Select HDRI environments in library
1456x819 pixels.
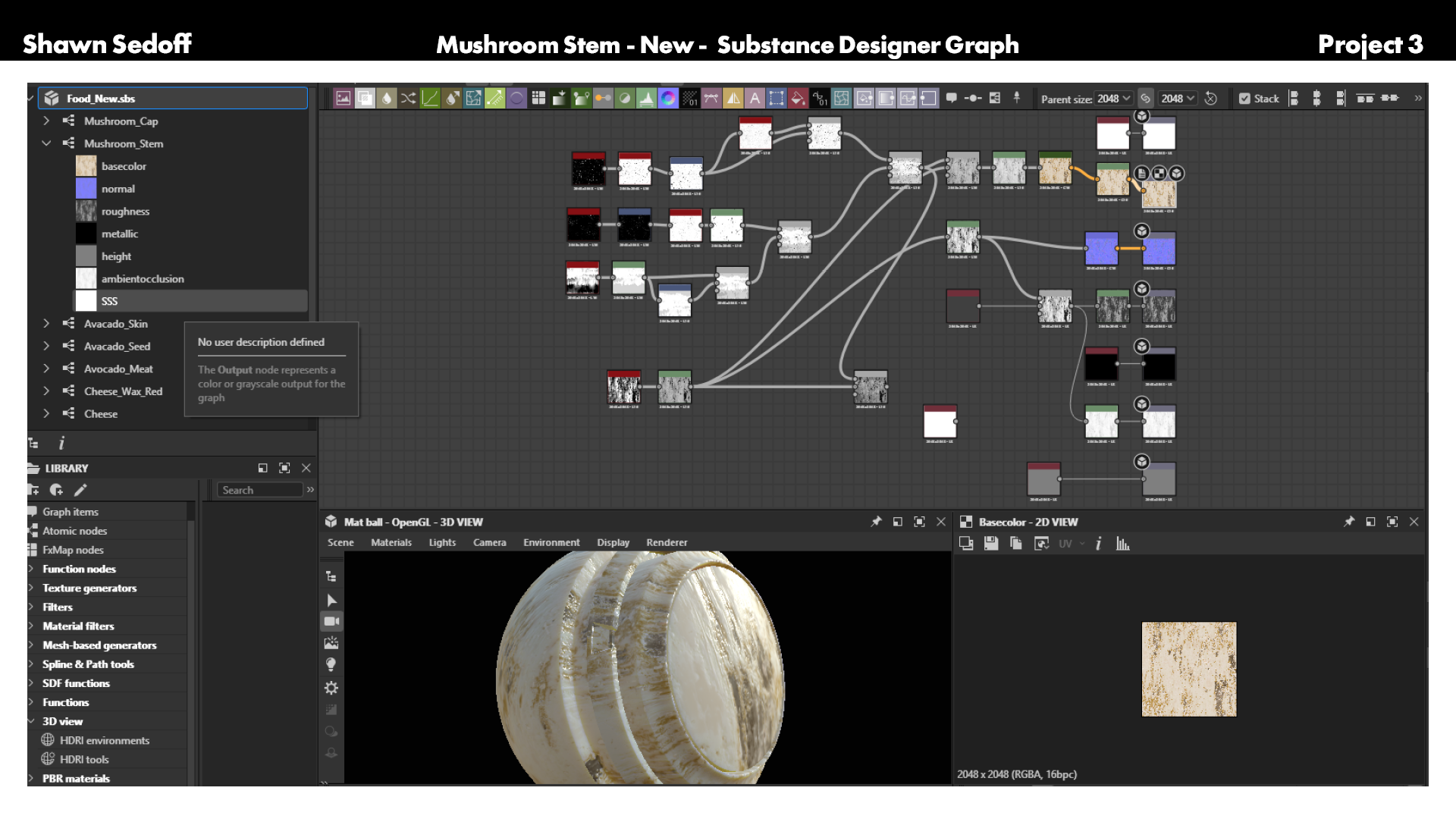click(105, 740)
